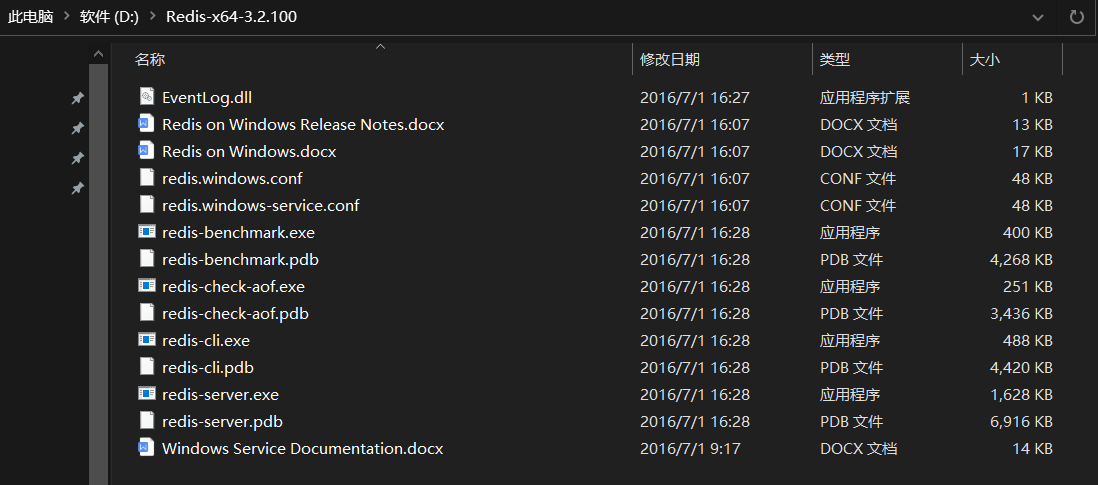The width and height of the screenshot is (1098, 485).
Task: Click the redis-server.exe application icon
Action: point(147,394)
